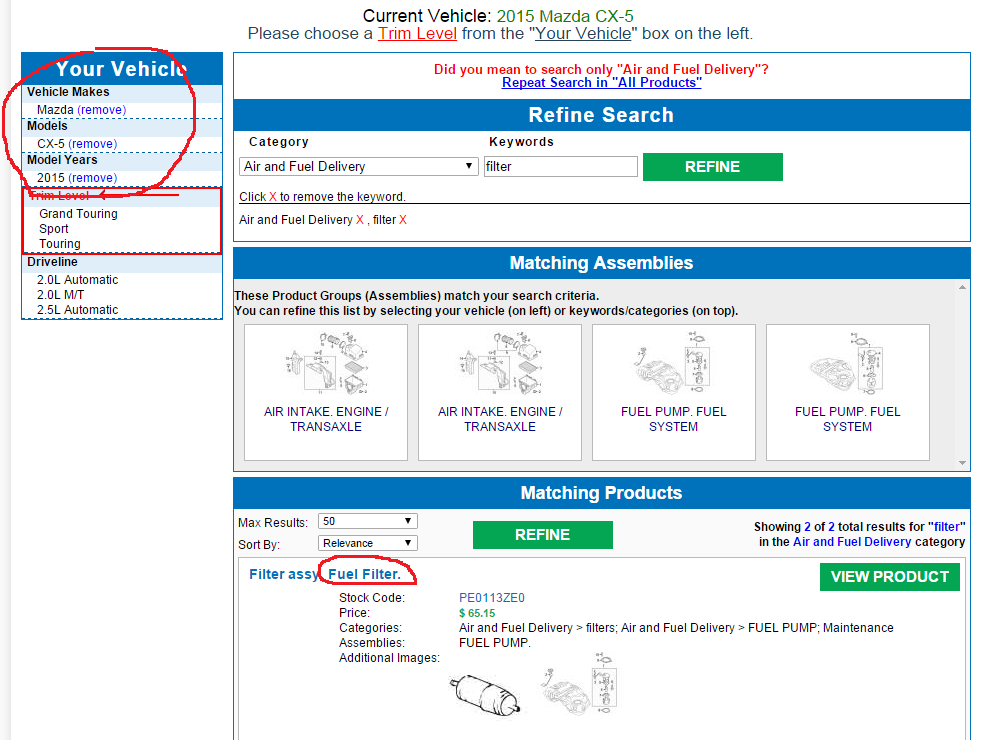The image size is (988, 740).
Task: Remove Mazda from Vehicle Makes
Action: [102, 110]
